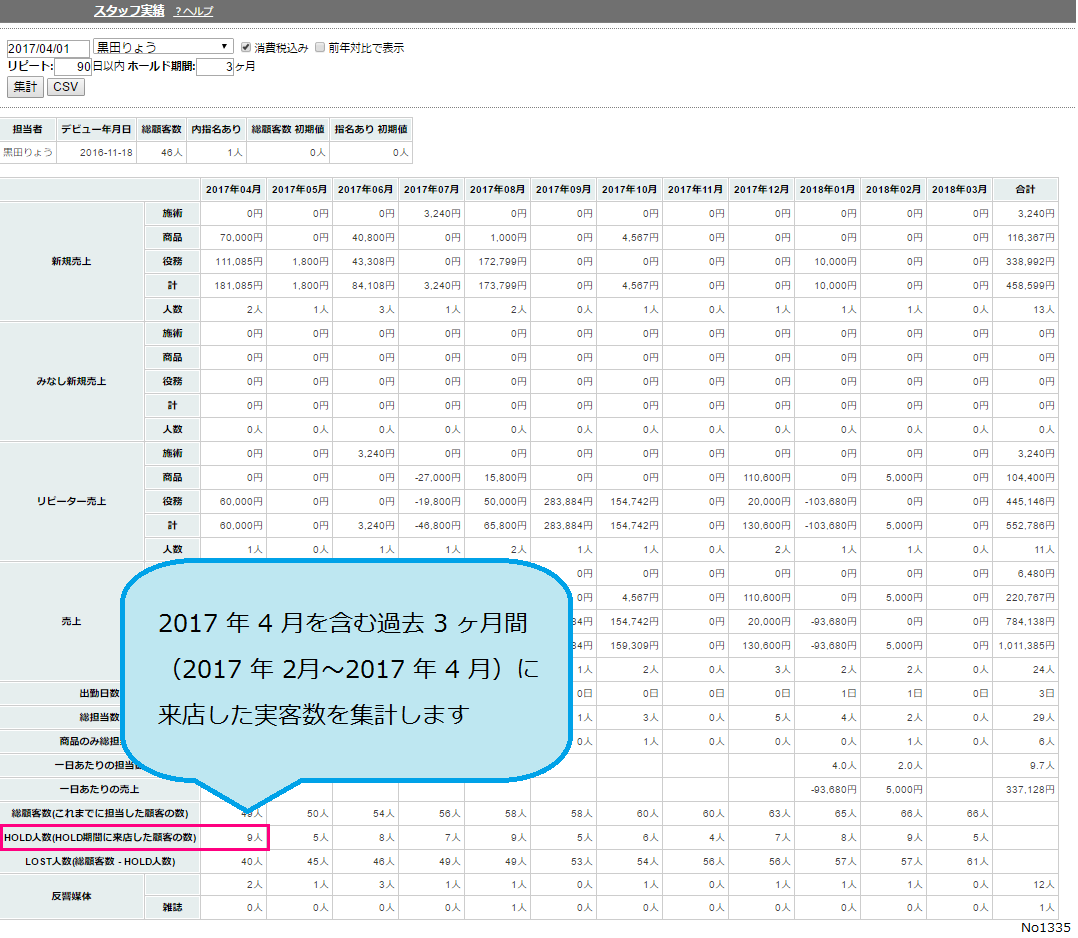Image resolution: width=1078 pixels, height=938 pixels.
Task: Select the 新規売上 row heading
Action: tap(72, 261)
